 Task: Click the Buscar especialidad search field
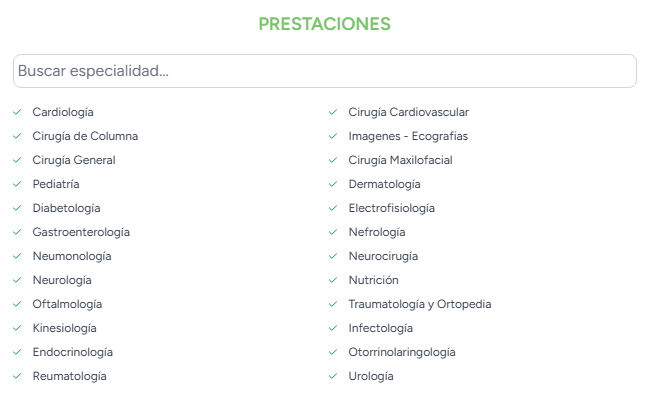pyautogui.click(x=324, y=71)
